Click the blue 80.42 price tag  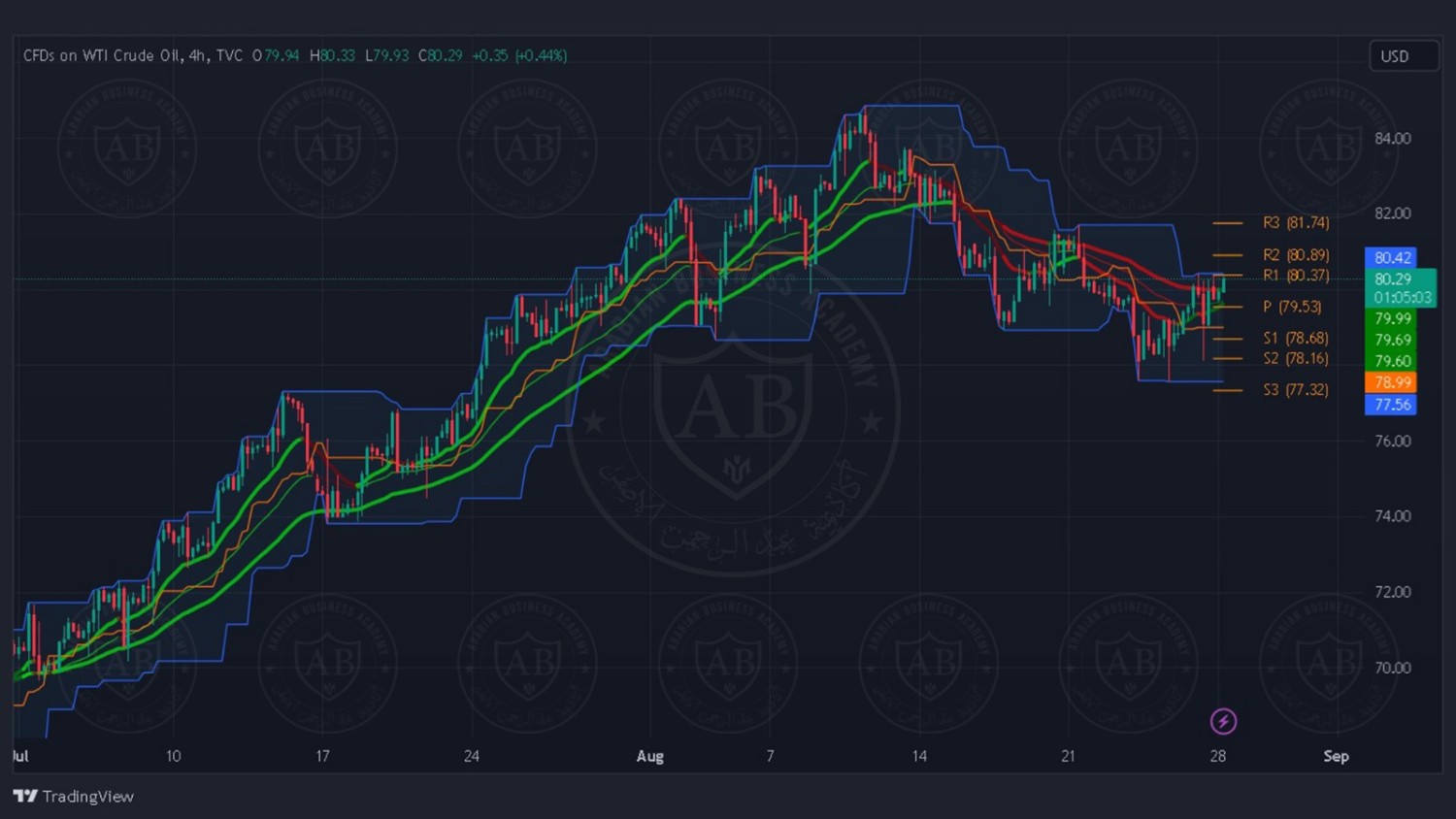1391,258
